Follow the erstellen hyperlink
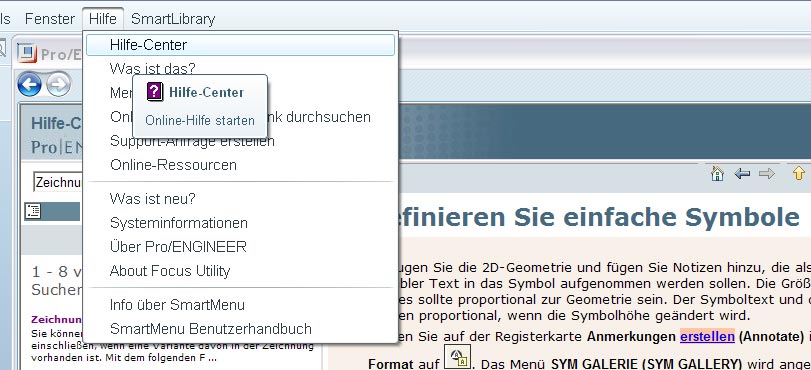Viewport: 811px width, 370px height. tap(707, 336)
